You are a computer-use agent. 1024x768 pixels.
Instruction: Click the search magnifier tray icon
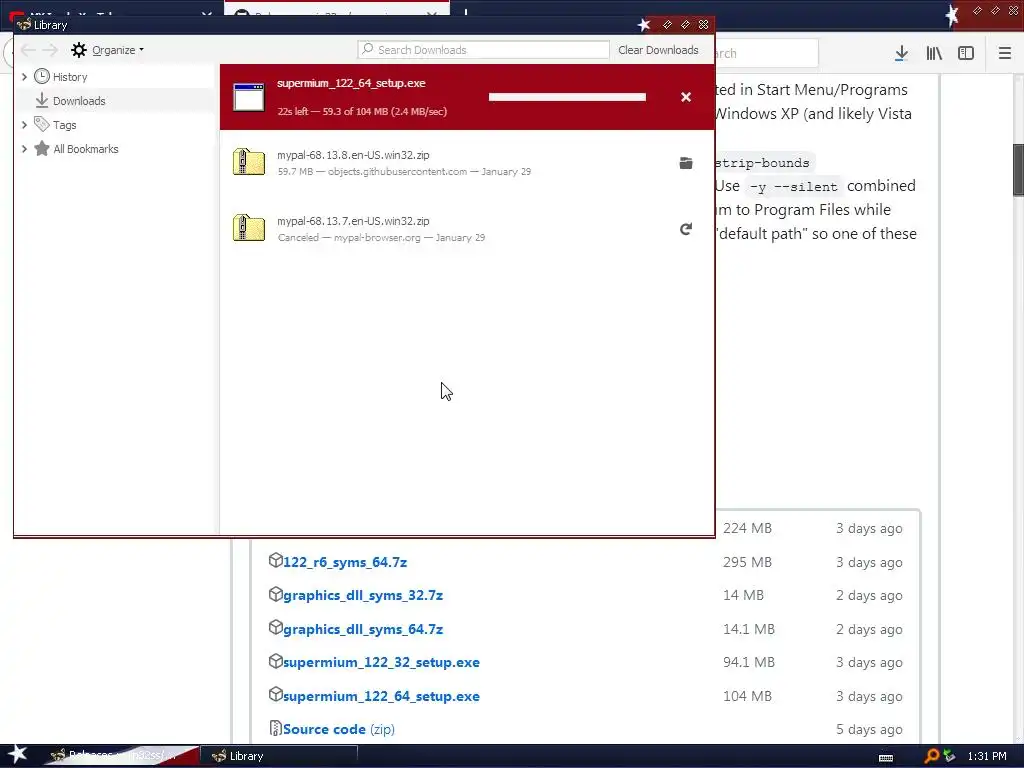point(931,756)
